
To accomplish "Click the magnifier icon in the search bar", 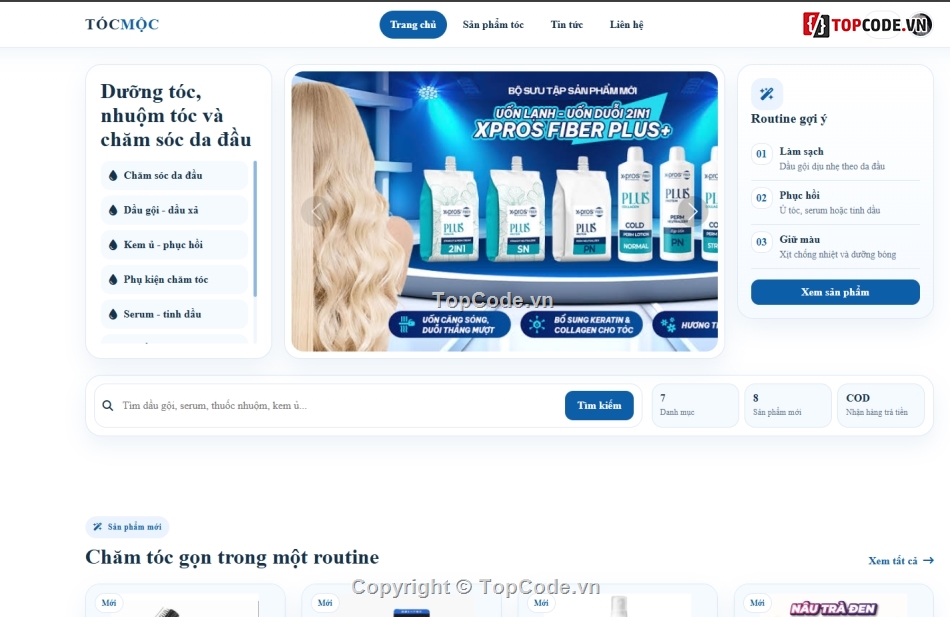I will (x=108, y=405).
